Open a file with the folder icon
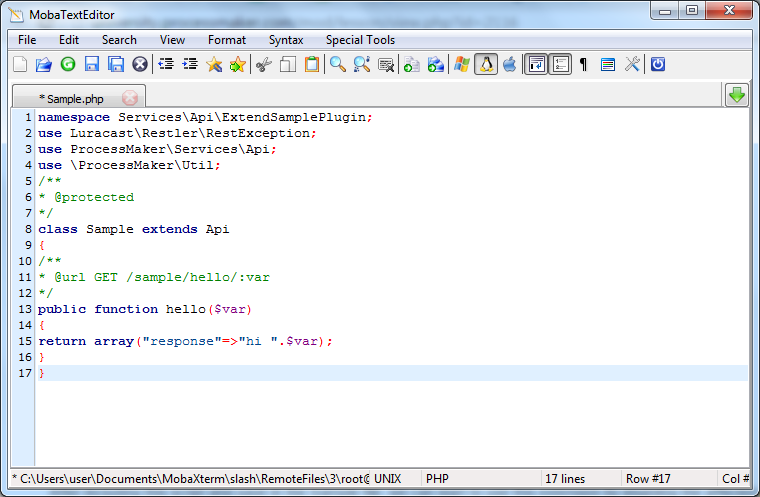 [x=44, y=65]
